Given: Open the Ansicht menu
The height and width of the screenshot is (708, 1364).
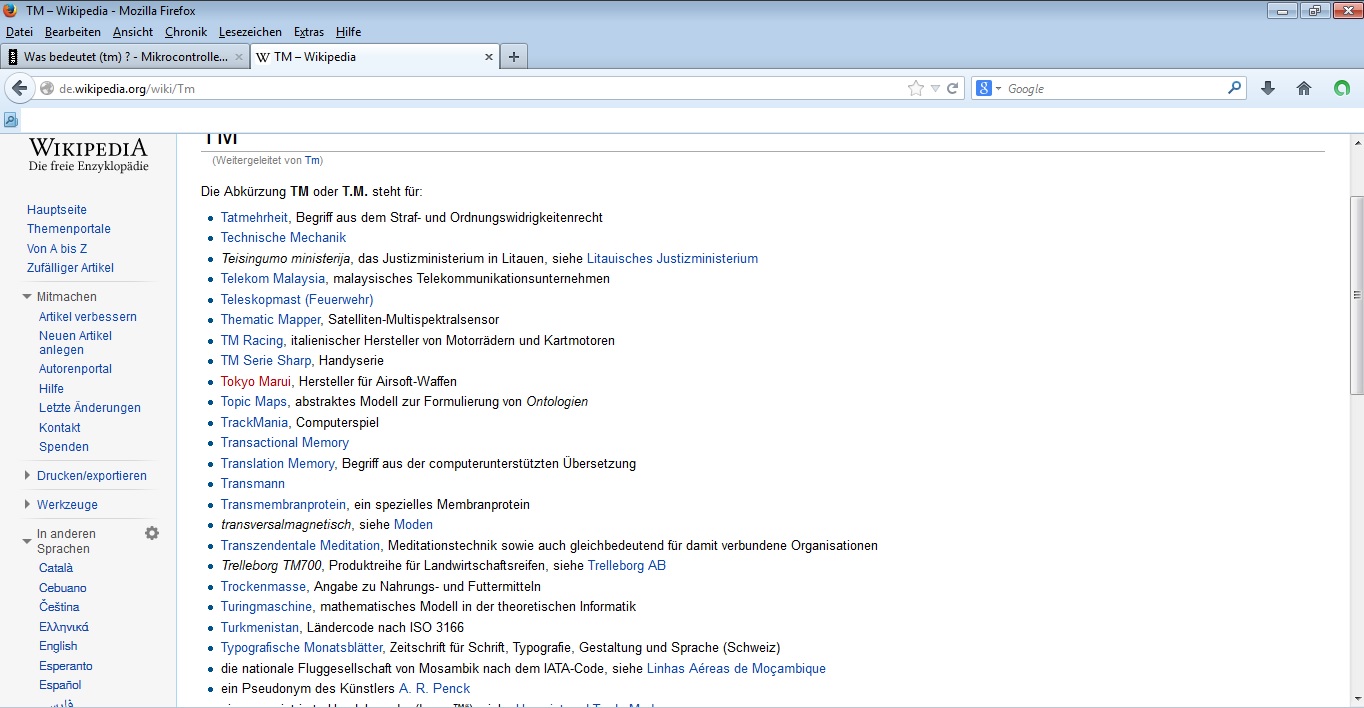Looking at the screenshot, I should tap(133, 32).
